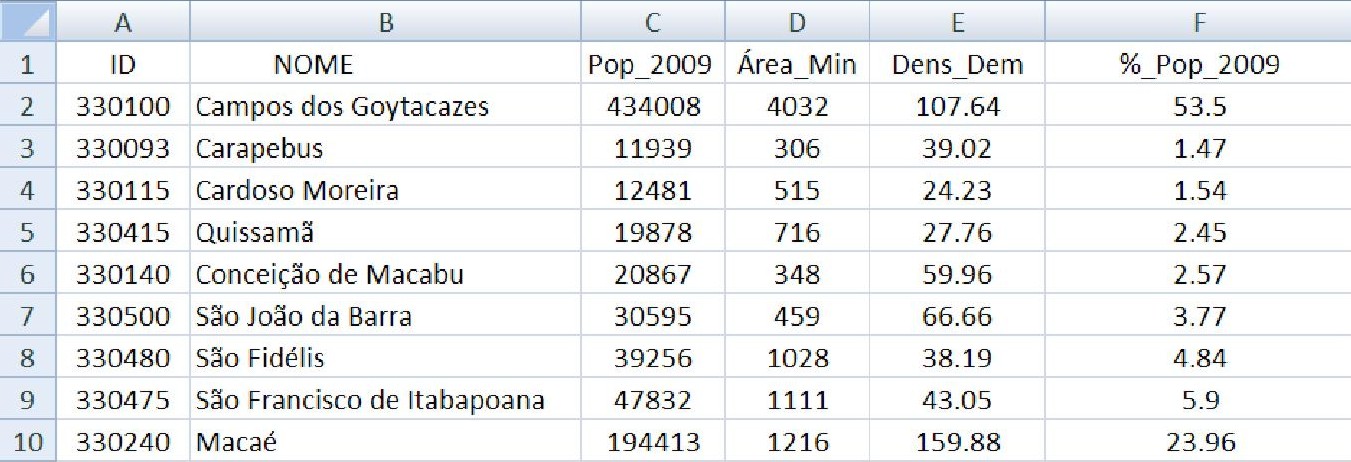This screenshot has width=1351, height=462.
Task: Select density value 39.02
Action: pyautogui.click(x=957, y=148)
